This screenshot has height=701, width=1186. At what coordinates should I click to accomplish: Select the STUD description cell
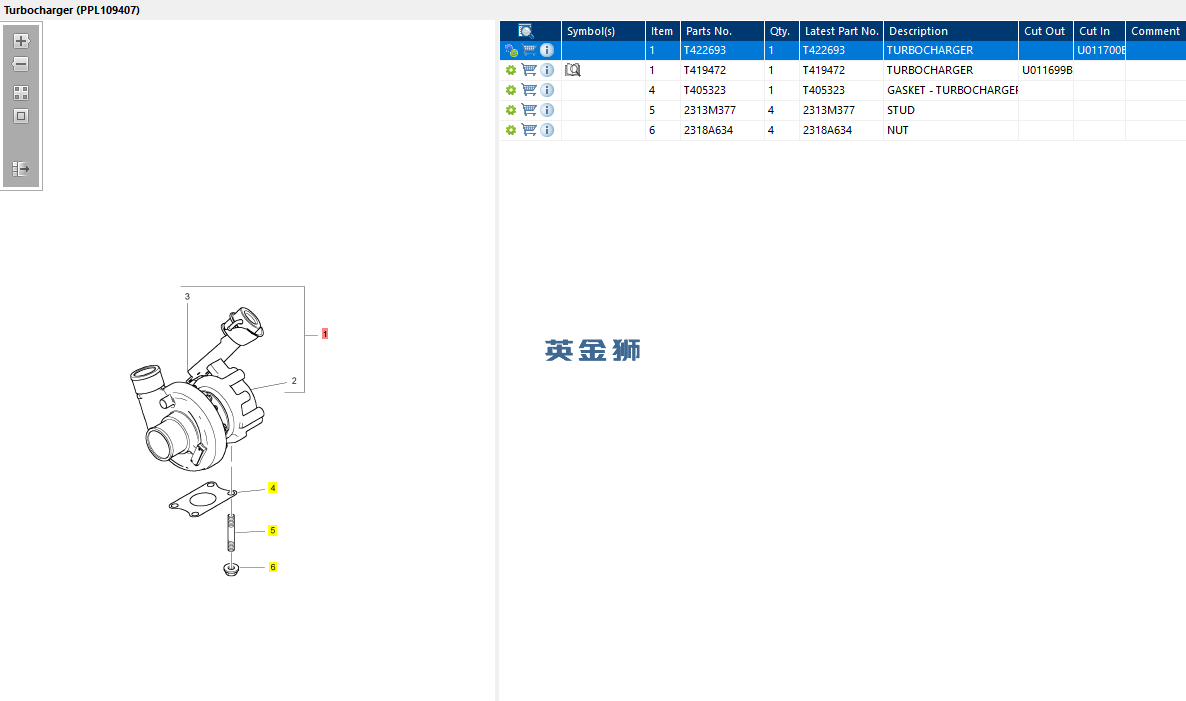coord(951,110)
